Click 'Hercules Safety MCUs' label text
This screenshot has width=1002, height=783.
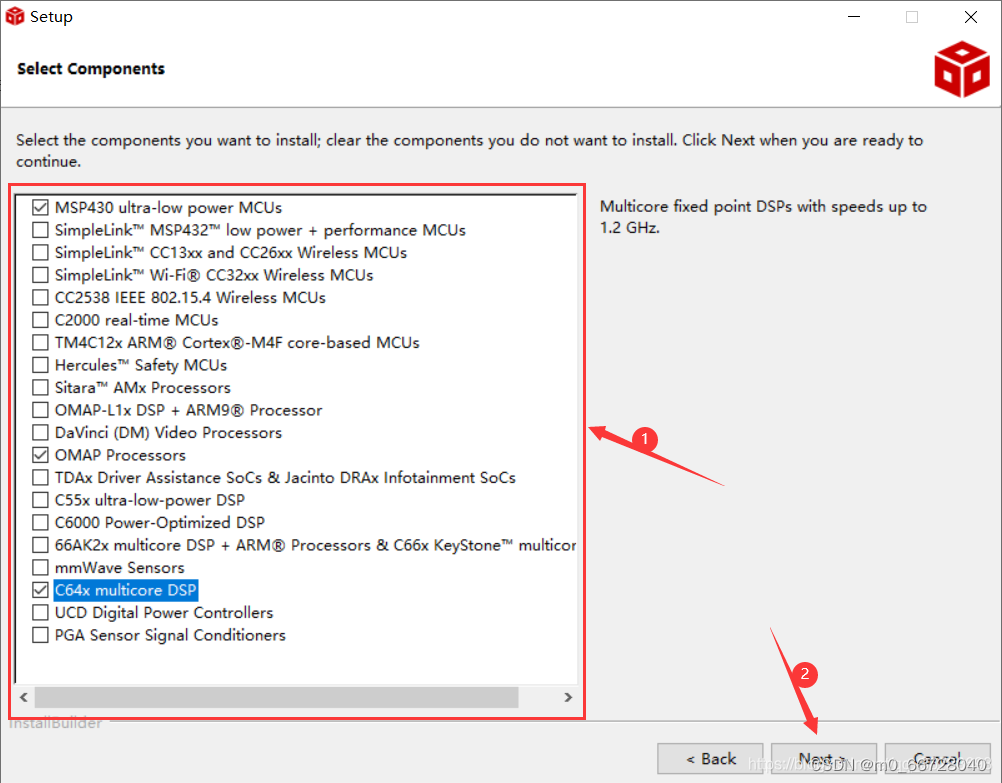pos(141,365)
